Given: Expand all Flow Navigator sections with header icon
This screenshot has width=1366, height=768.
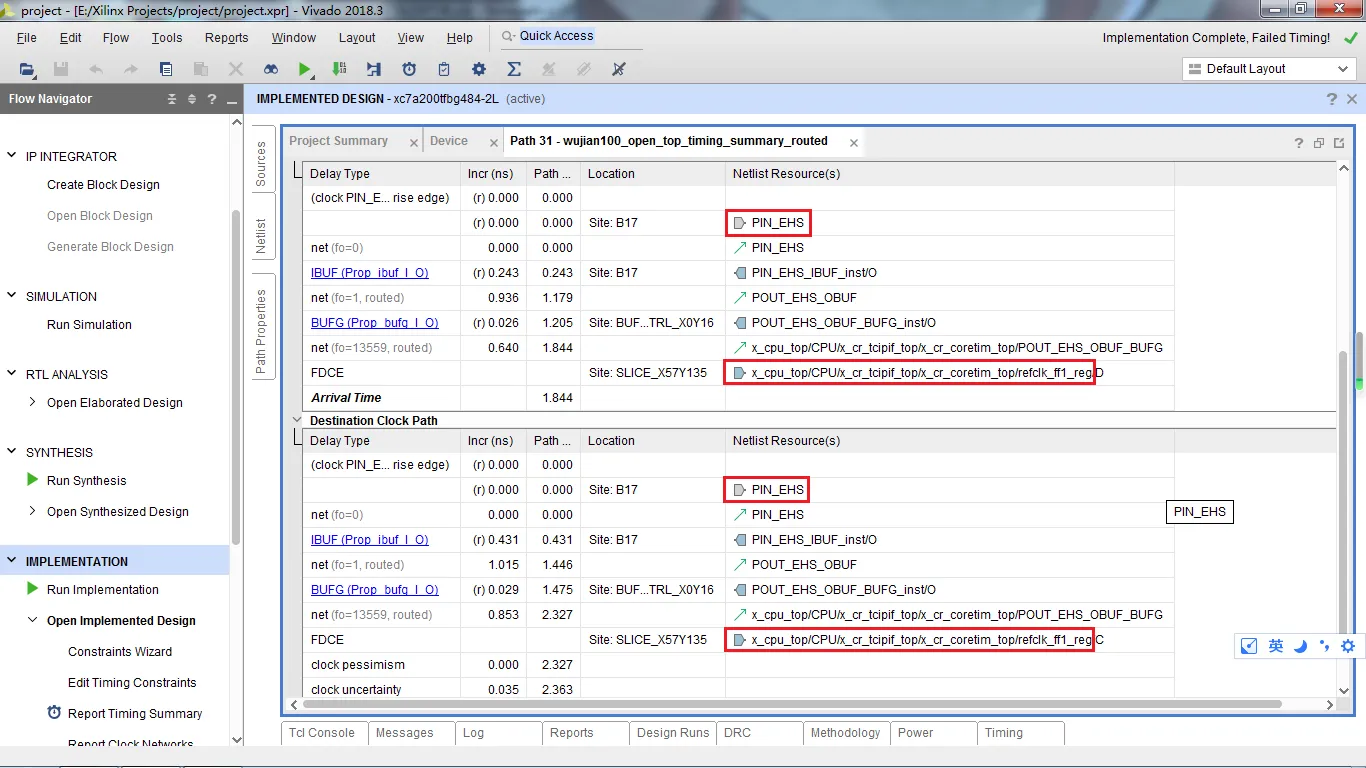Looking at the screenshot, I should point(192,99).
